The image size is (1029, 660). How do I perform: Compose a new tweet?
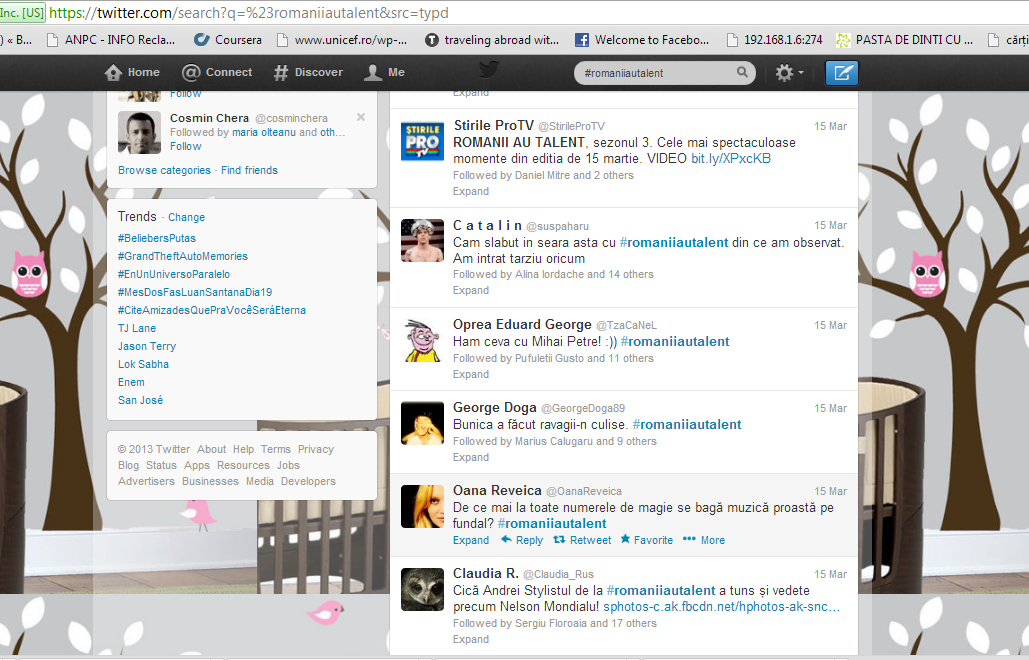842,73
